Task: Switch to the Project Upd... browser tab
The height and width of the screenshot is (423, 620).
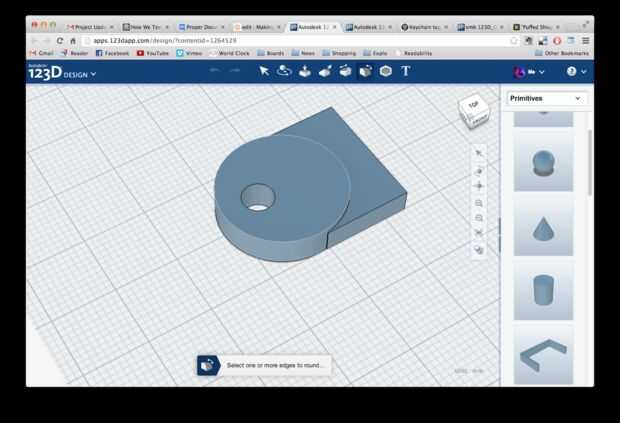Action: (x=90, y=27)
